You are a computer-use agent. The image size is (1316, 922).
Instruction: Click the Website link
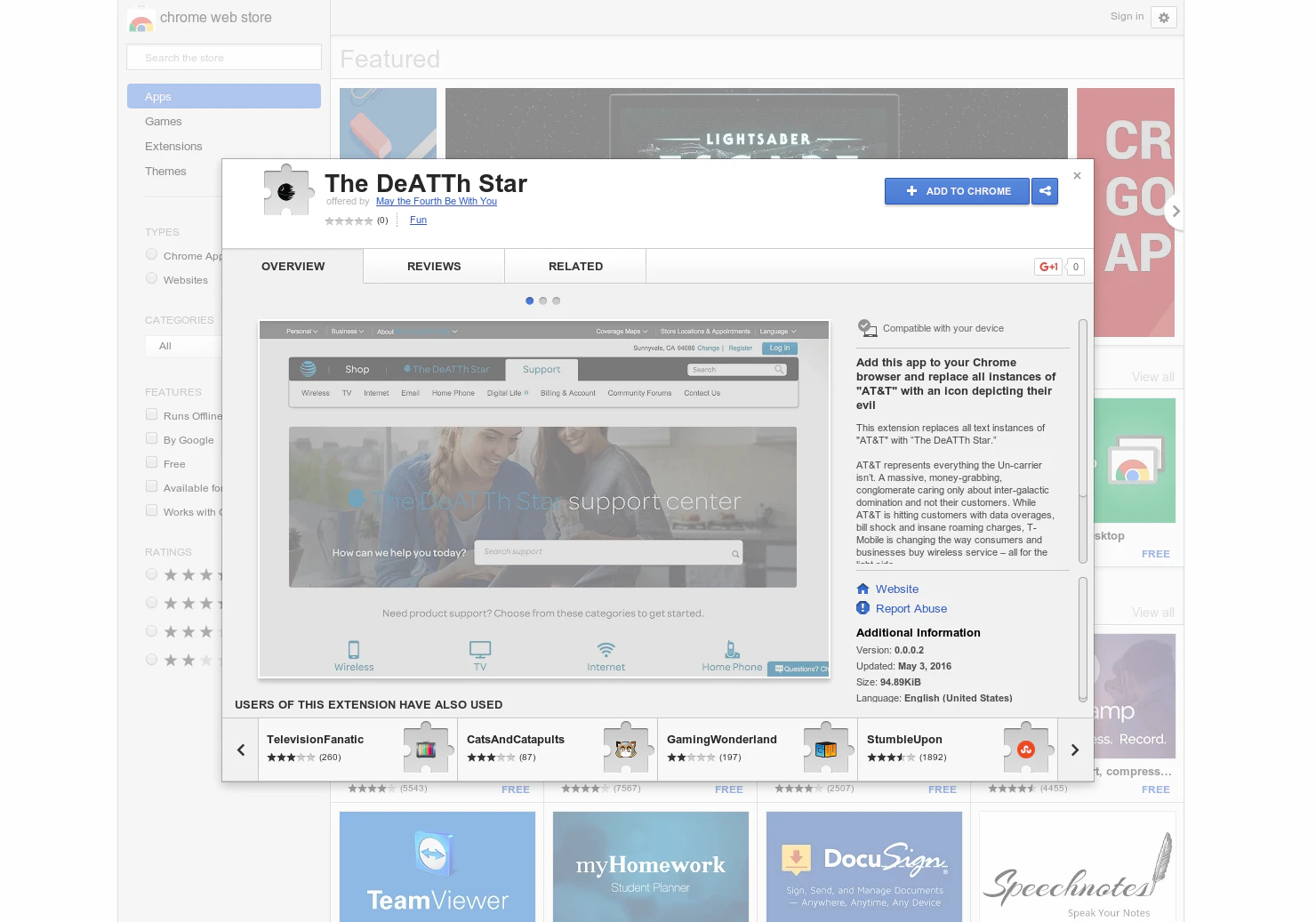click(897, 589)
